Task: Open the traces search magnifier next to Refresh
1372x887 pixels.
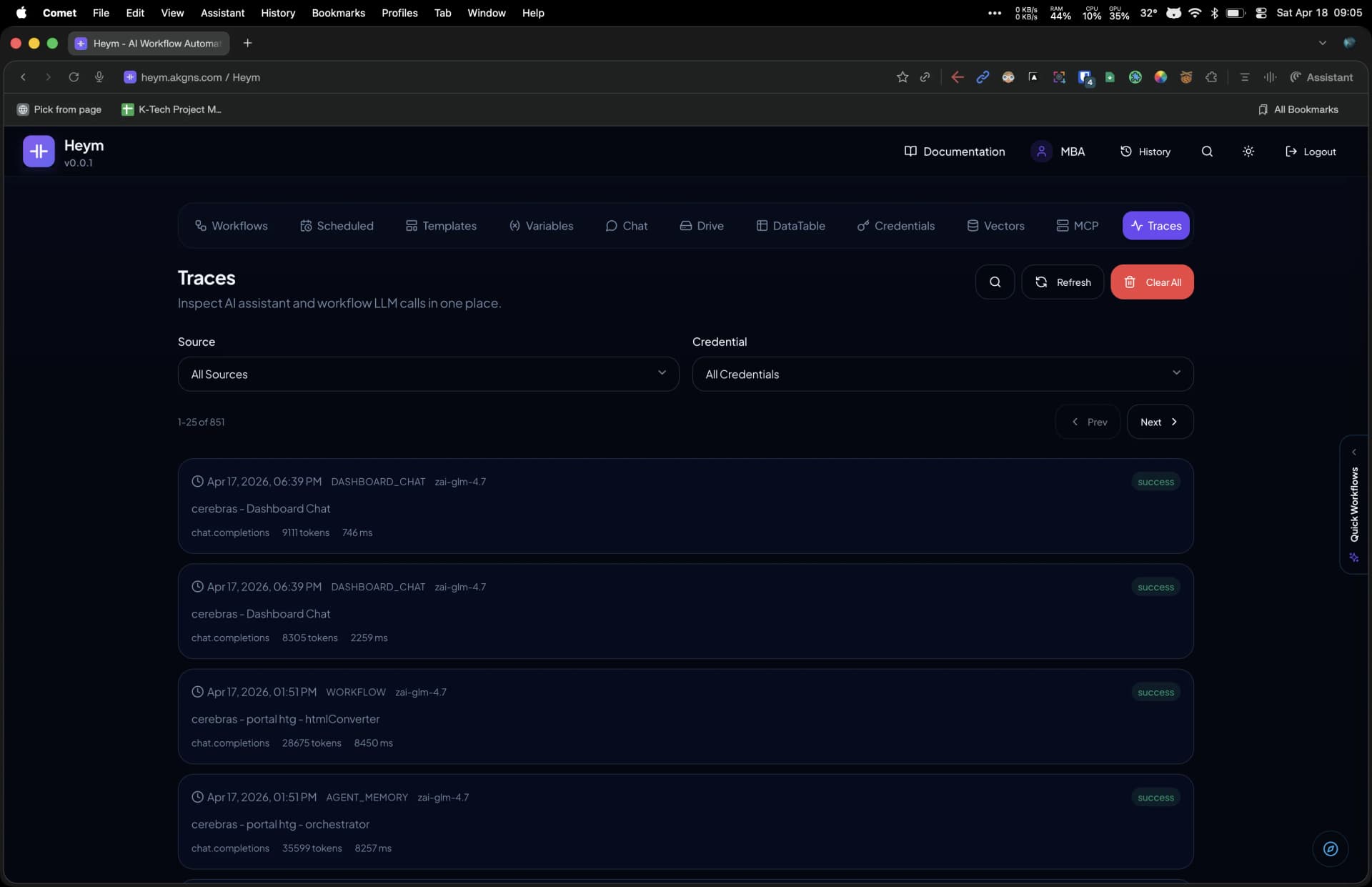Action: (995, 282)
